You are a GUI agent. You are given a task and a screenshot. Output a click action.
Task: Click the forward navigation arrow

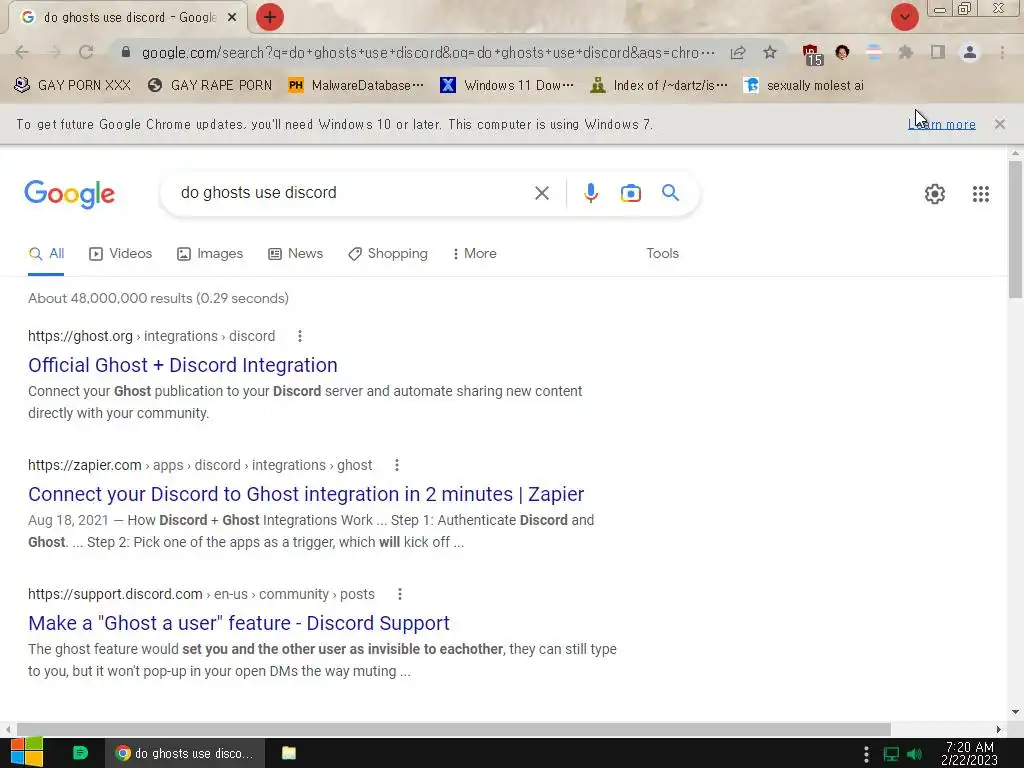(54, 52)
